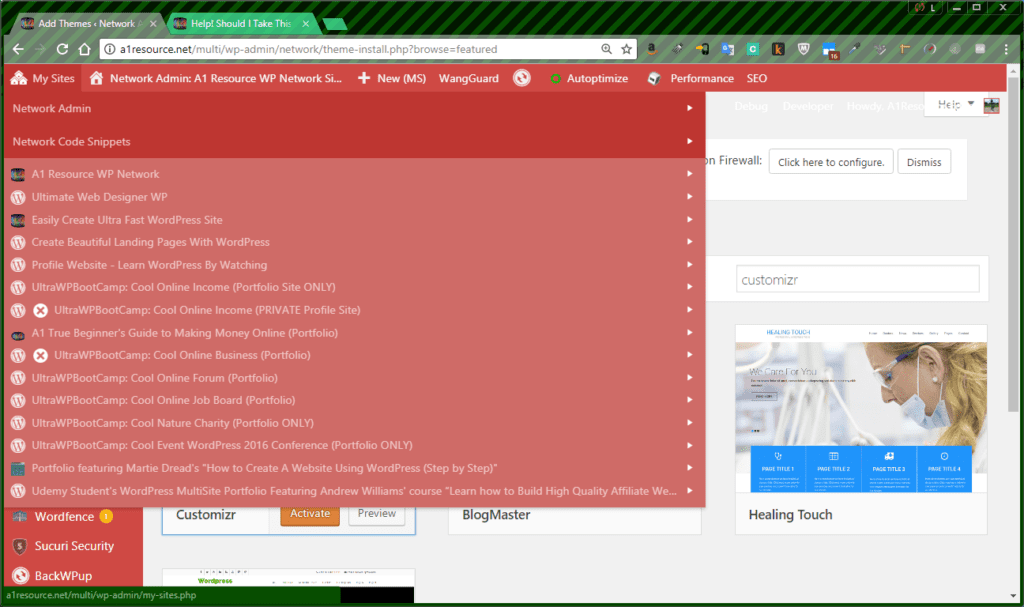
Task: Click the Autoptimize icon in the admin bar
Action: (x=555, y=78)
